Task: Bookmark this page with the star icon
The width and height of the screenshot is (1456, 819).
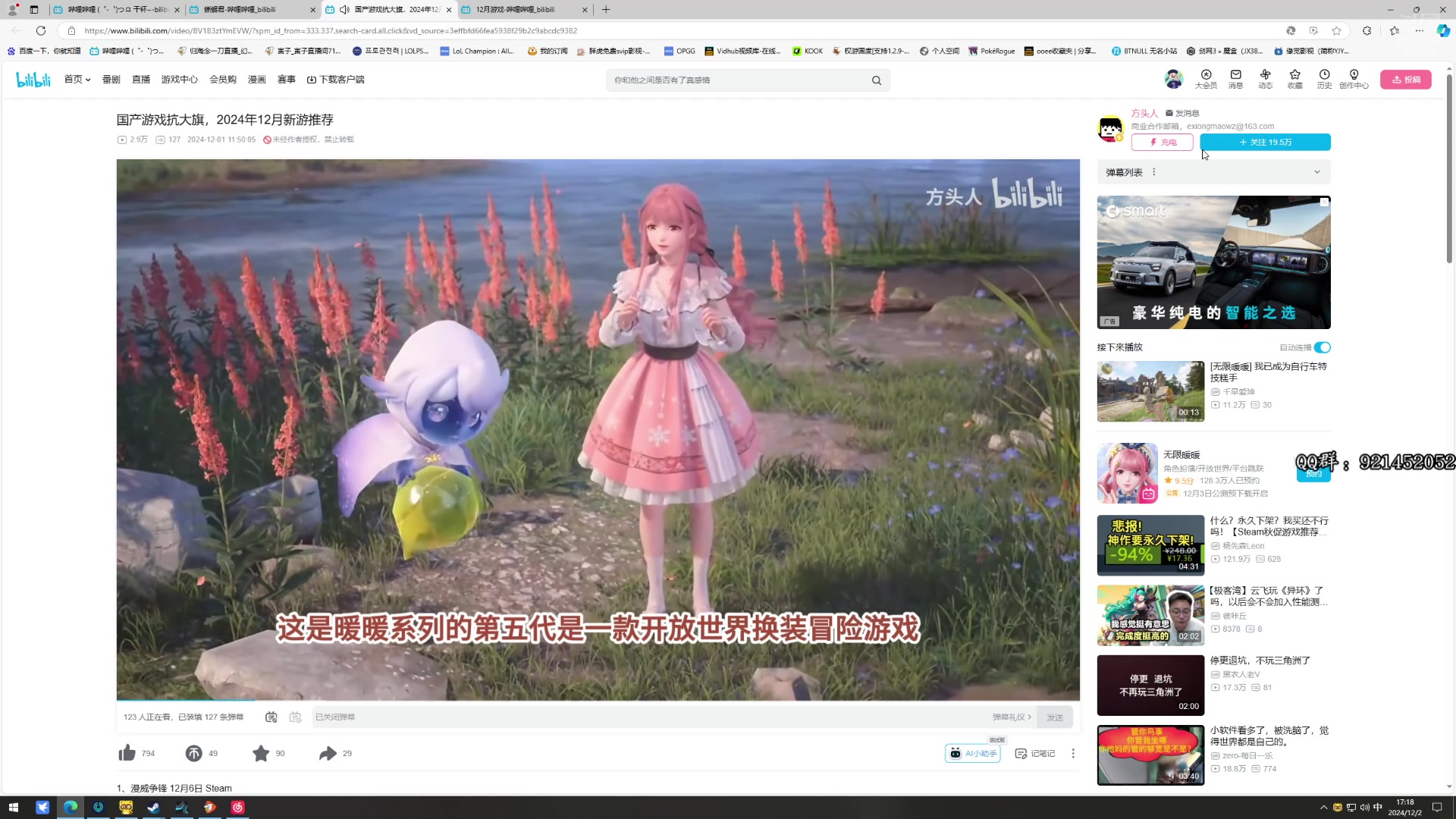Action: point(1336,30)
